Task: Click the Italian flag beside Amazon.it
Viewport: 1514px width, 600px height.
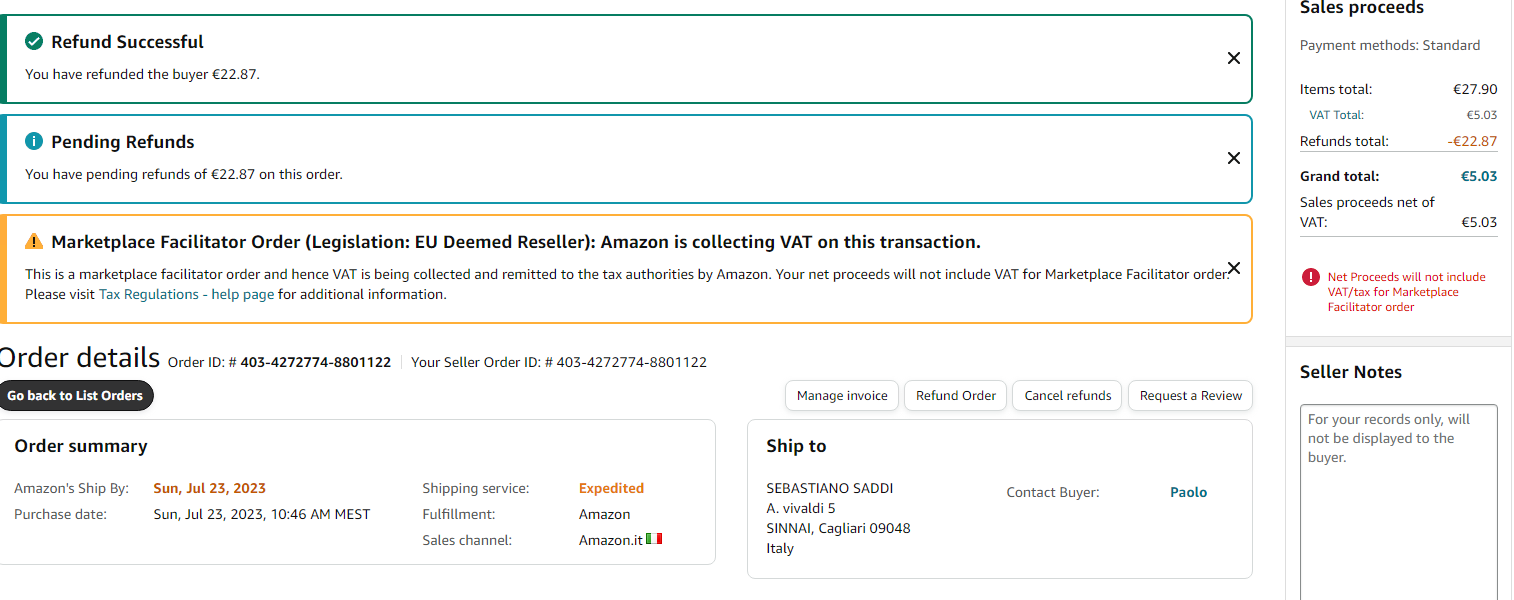Action: coord(654,540)
